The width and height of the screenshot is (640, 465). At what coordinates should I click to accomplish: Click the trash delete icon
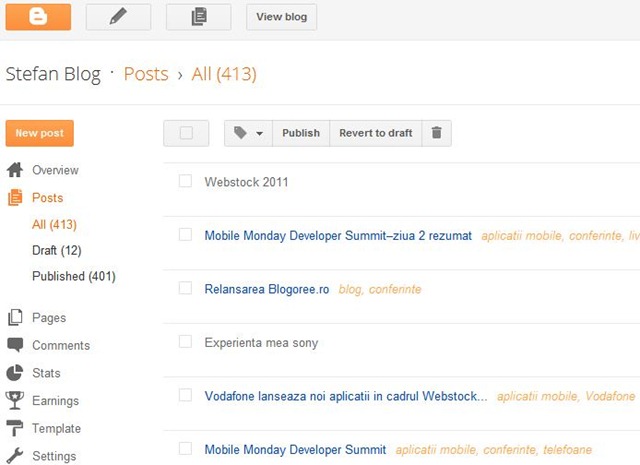(x=436, y=133)
